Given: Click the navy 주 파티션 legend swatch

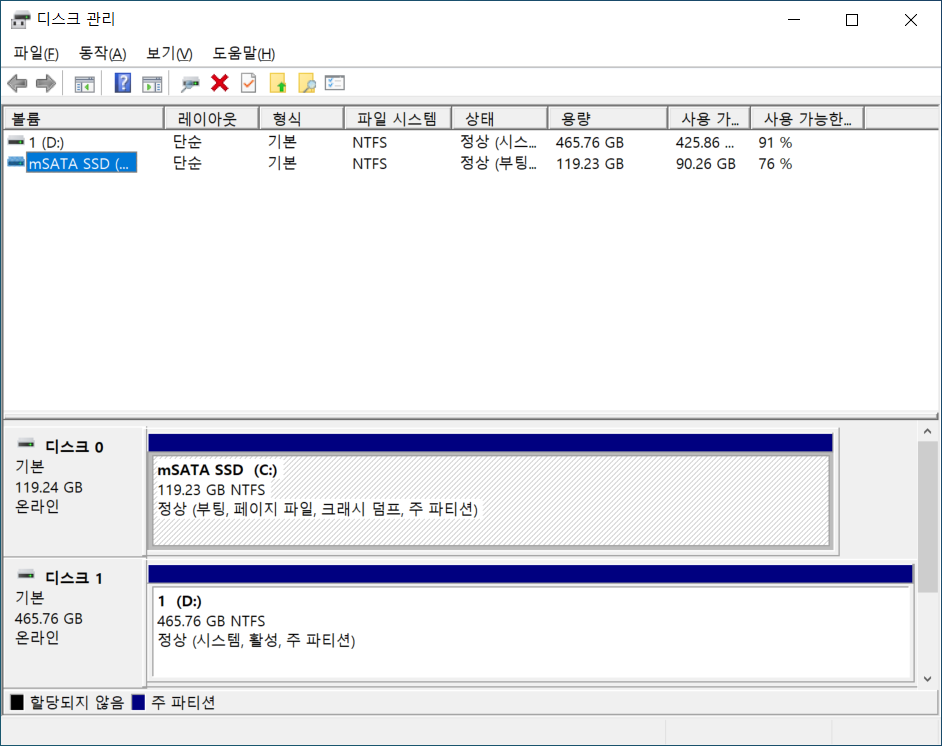Looking at the screenshot, I should 138,702.
